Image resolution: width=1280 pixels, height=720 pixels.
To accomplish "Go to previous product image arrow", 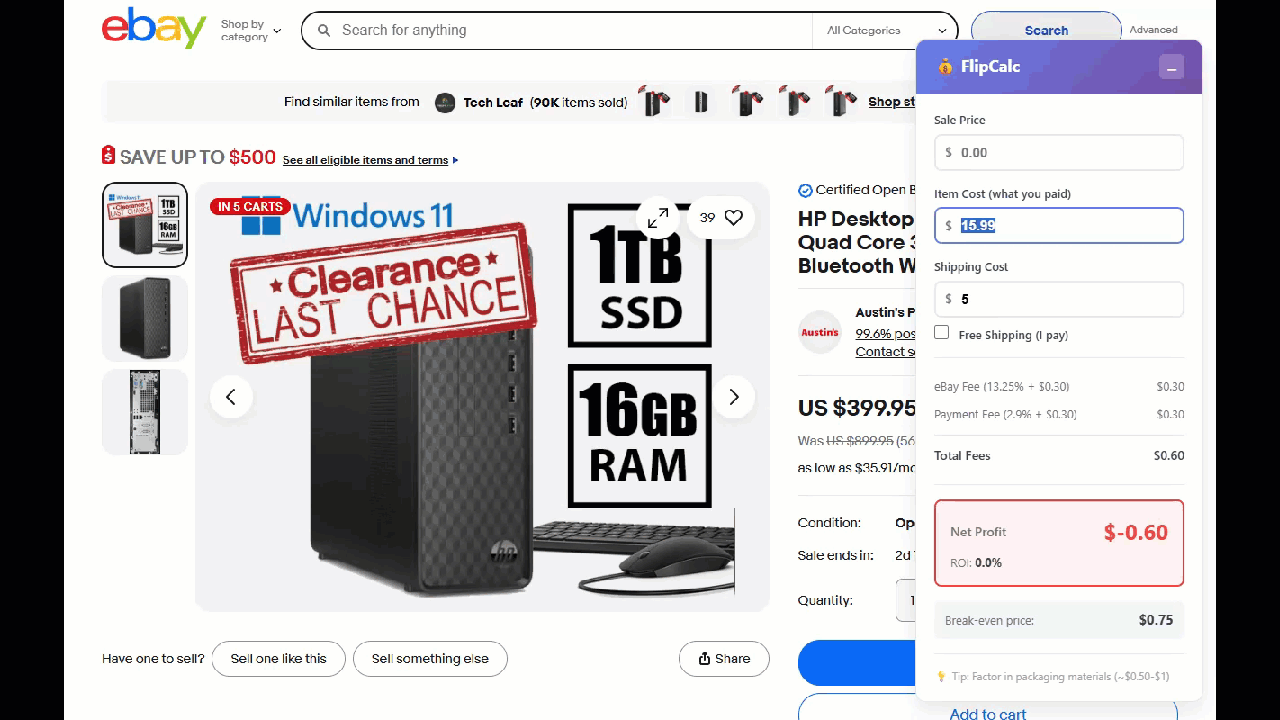I will tap(231, 397).
